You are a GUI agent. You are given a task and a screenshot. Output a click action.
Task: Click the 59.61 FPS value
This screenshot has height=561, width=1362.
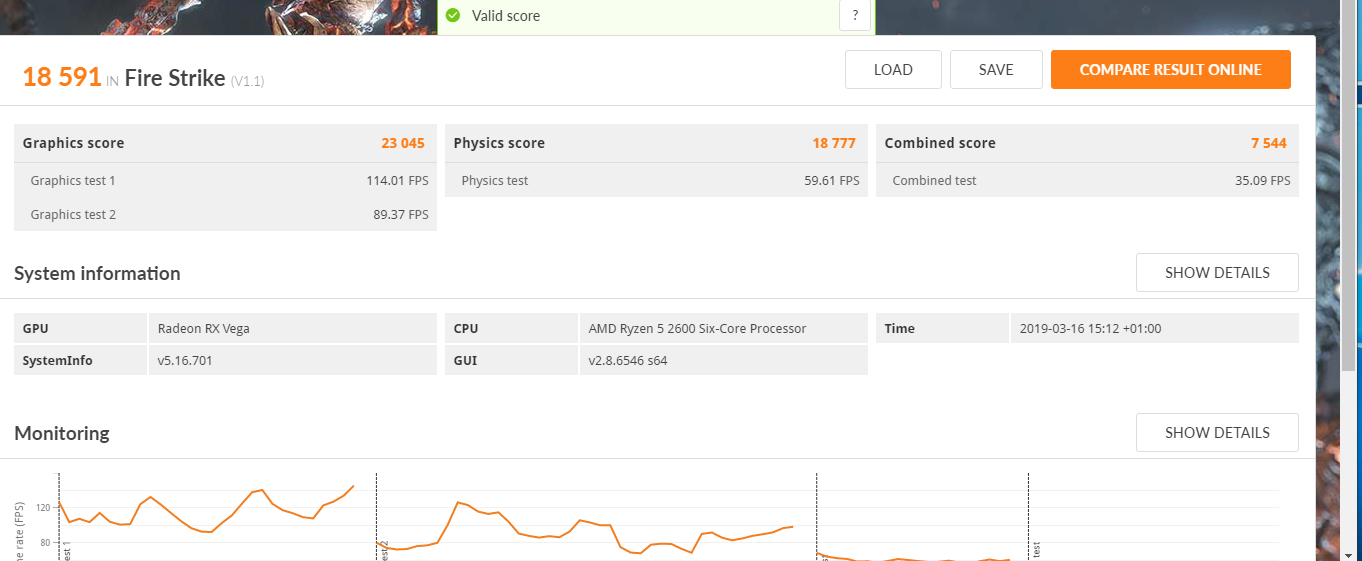(831, 181)
